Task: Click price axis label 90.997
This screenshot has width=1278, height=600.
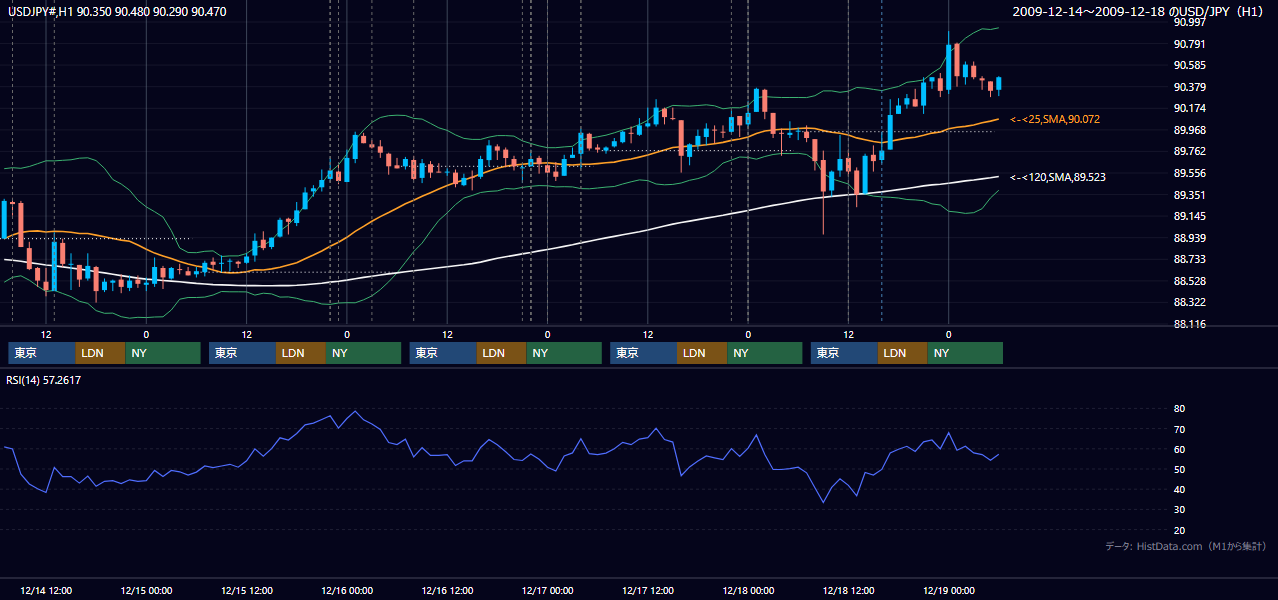Action: (x=1189, y=22)
